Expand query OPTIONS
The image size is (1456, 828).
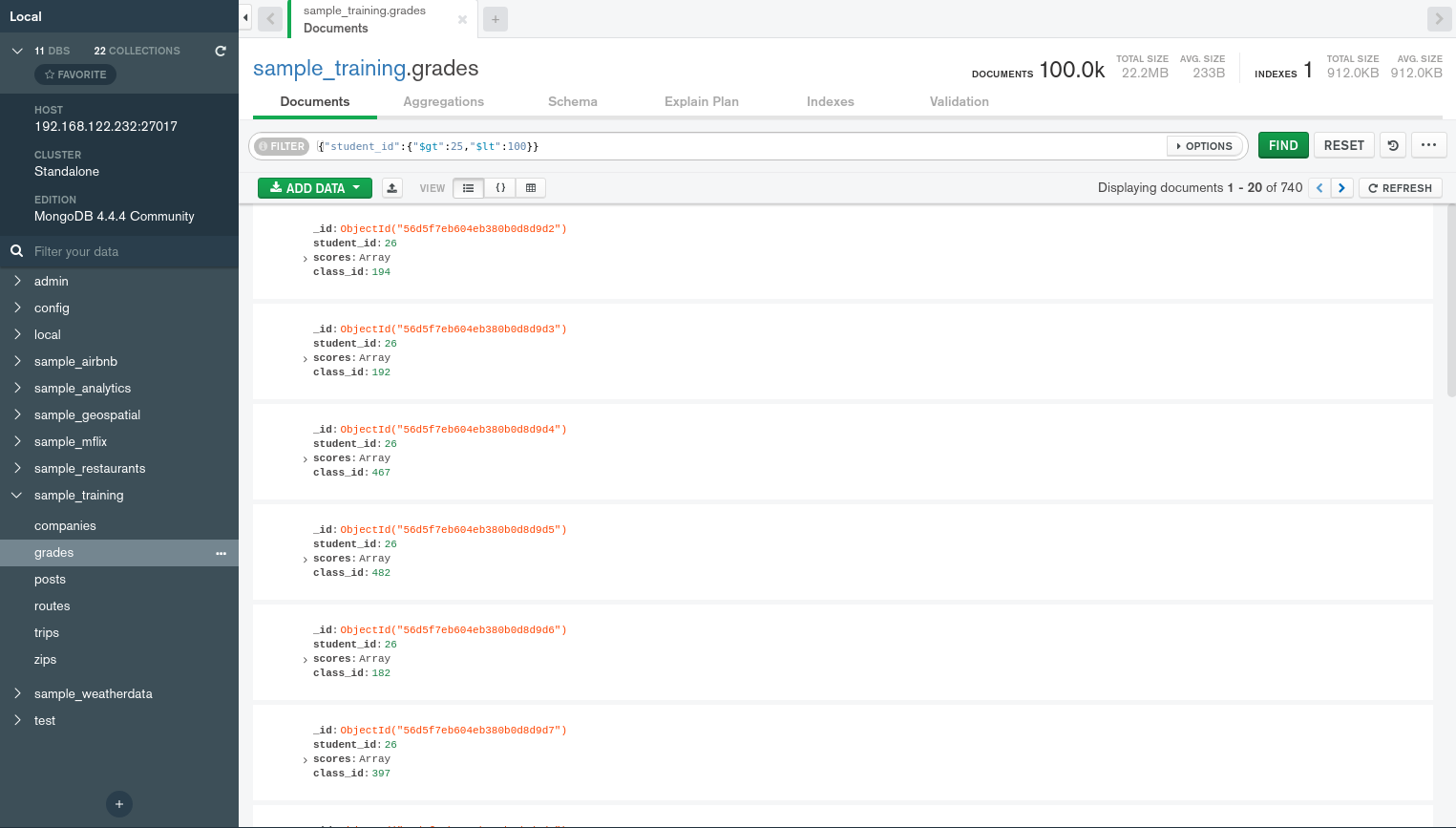(x=1205, y=146)
